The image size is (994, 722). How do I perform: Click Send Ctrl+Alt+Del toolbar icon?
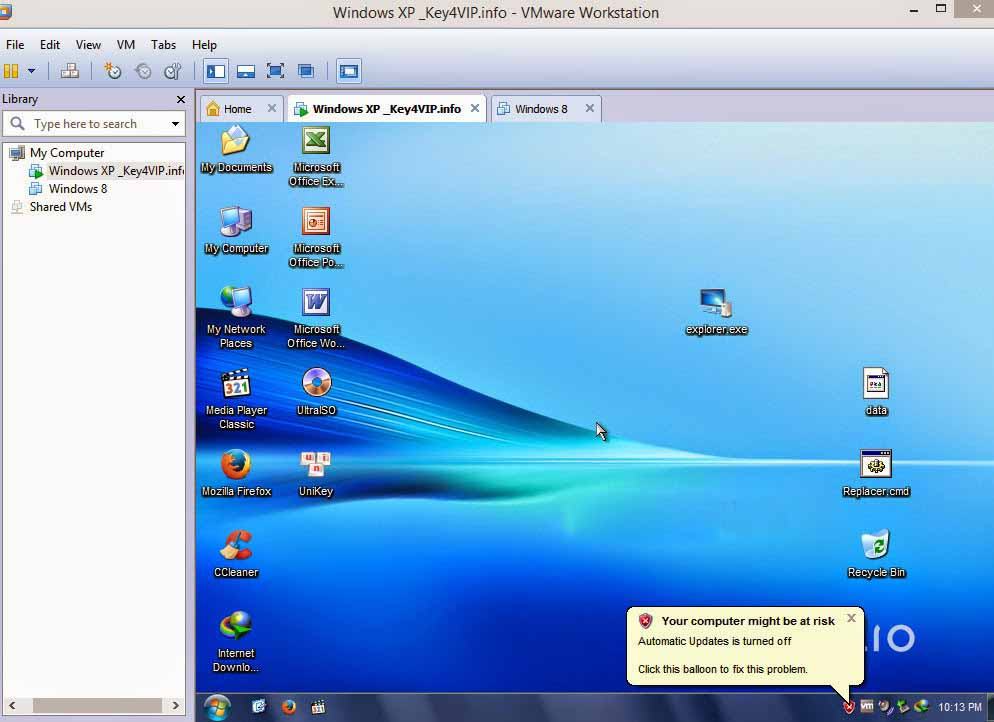tap(69, 71)
